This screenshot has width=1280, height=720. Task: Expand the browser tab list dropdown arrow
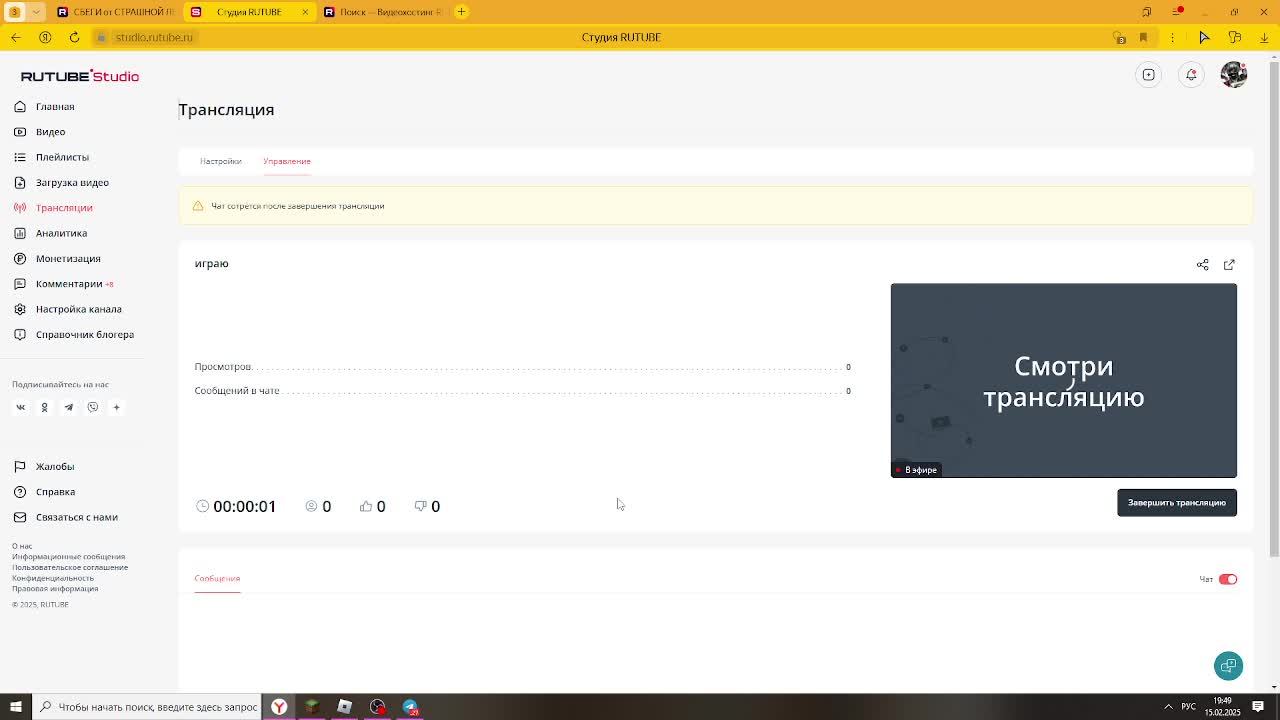point(36,12)
